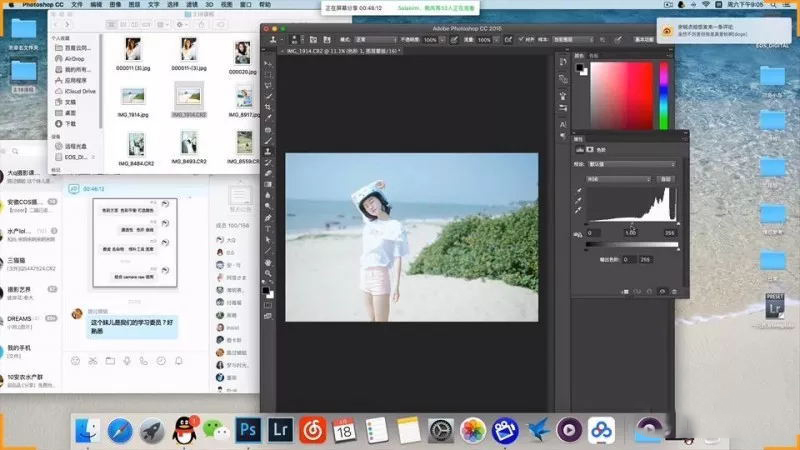The width and height of the screenshot is (800, 450).
Task: Select the Hand tool
Action: click(268, 262)
